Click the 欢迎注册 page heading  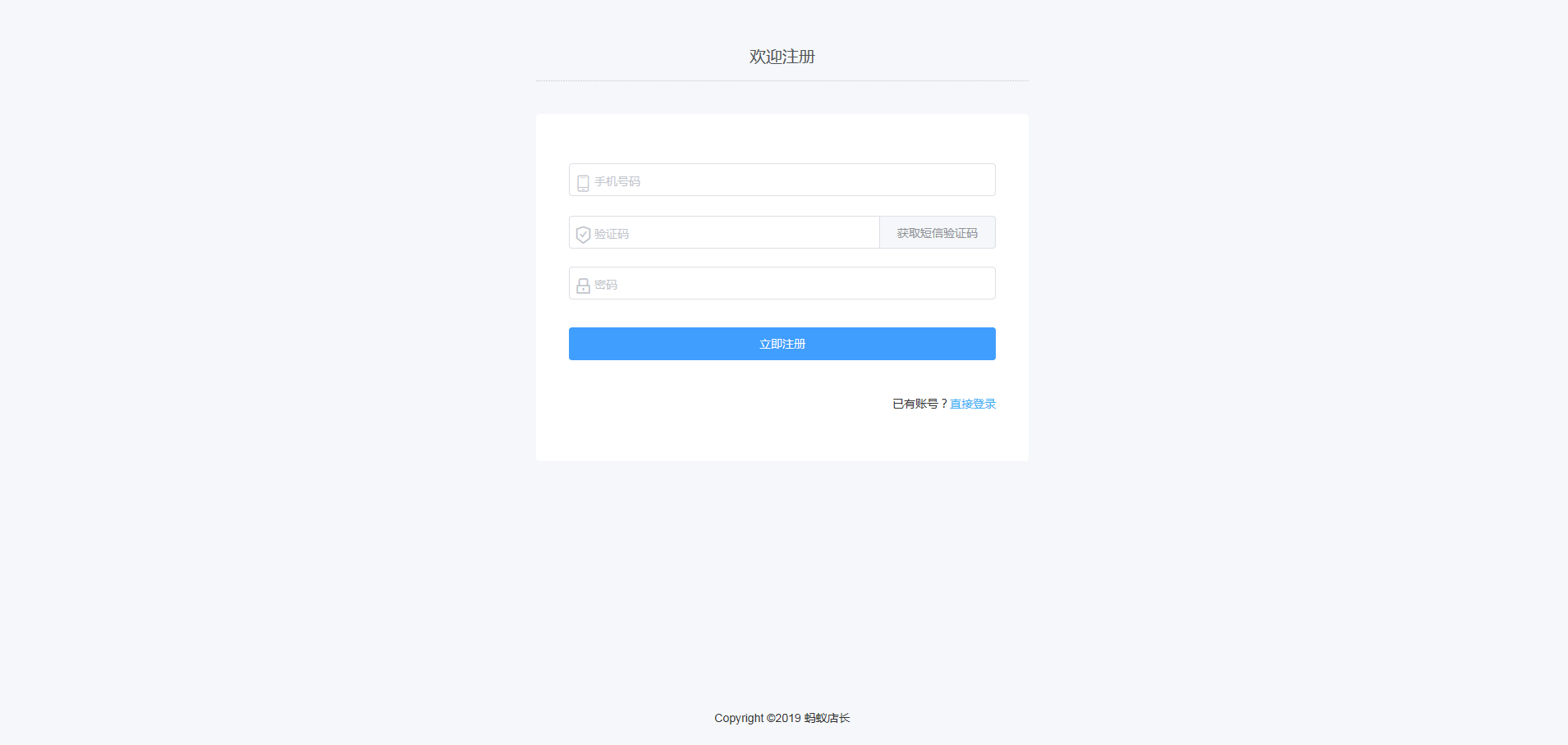pos(782,57)
